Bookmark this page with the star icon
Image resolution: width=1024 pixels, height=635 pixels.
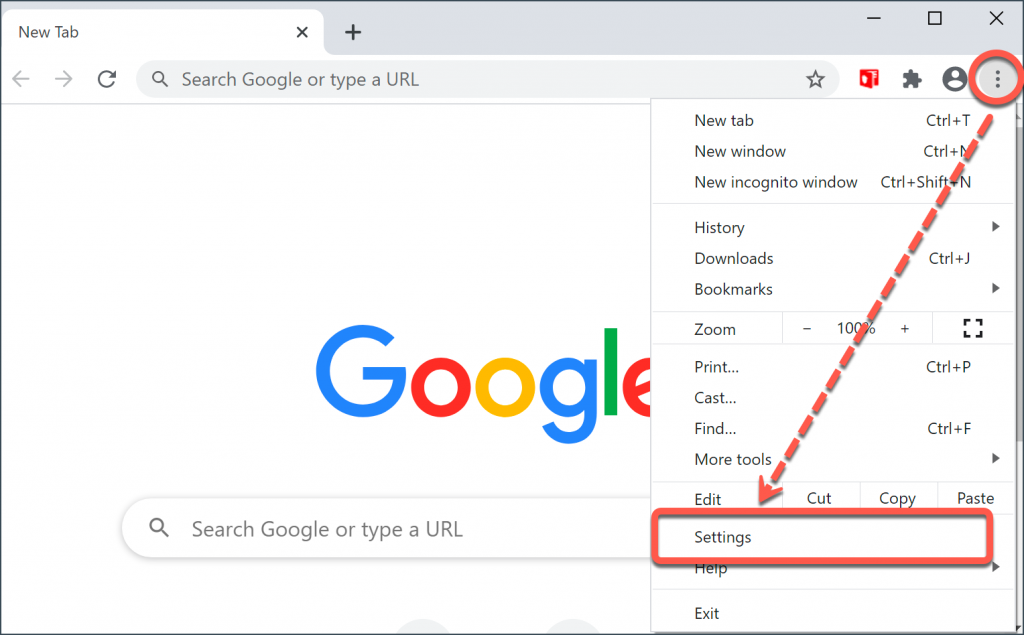pos(815,78)
